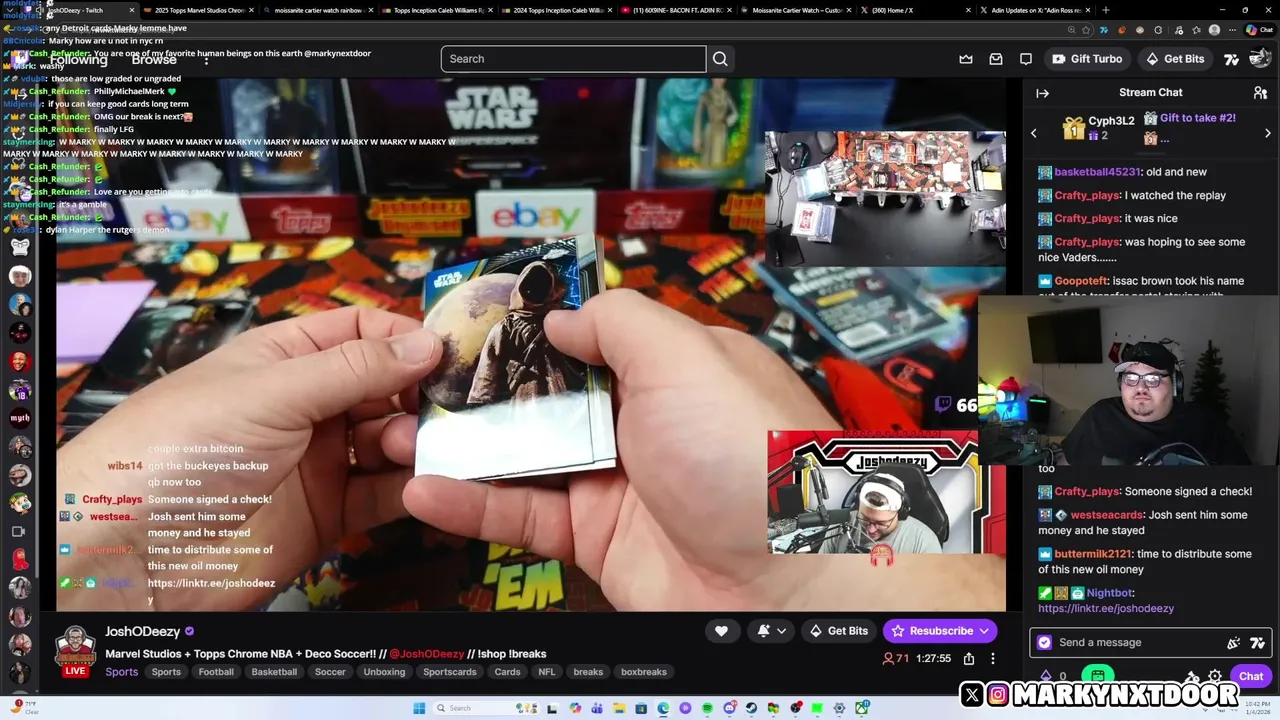Open Spotify from the taskbar

pyautogui.click(x=707, y=708)
